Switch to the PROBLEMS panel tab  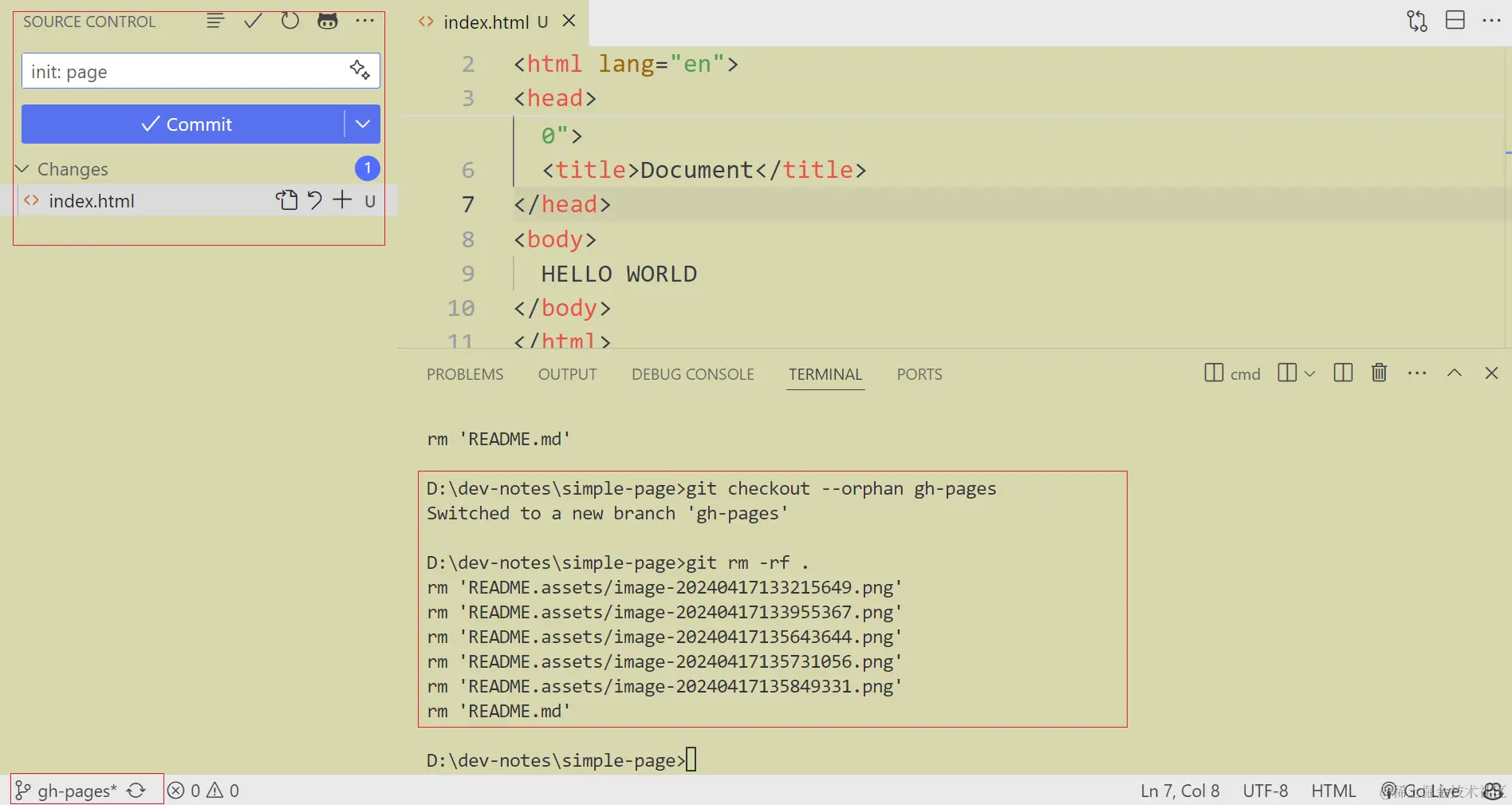(465, 374)
